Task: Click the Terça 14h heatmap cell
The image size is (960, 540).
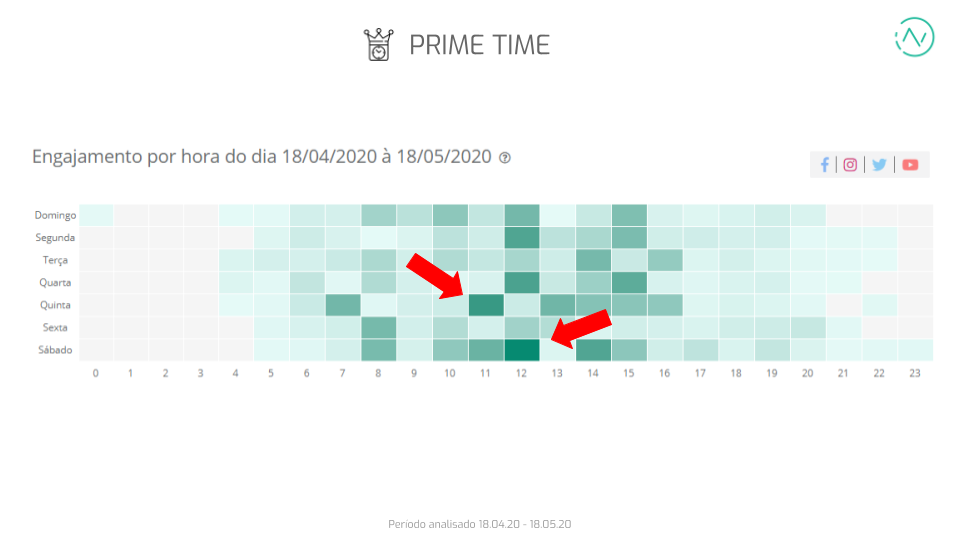Action: tap(593, 260)
